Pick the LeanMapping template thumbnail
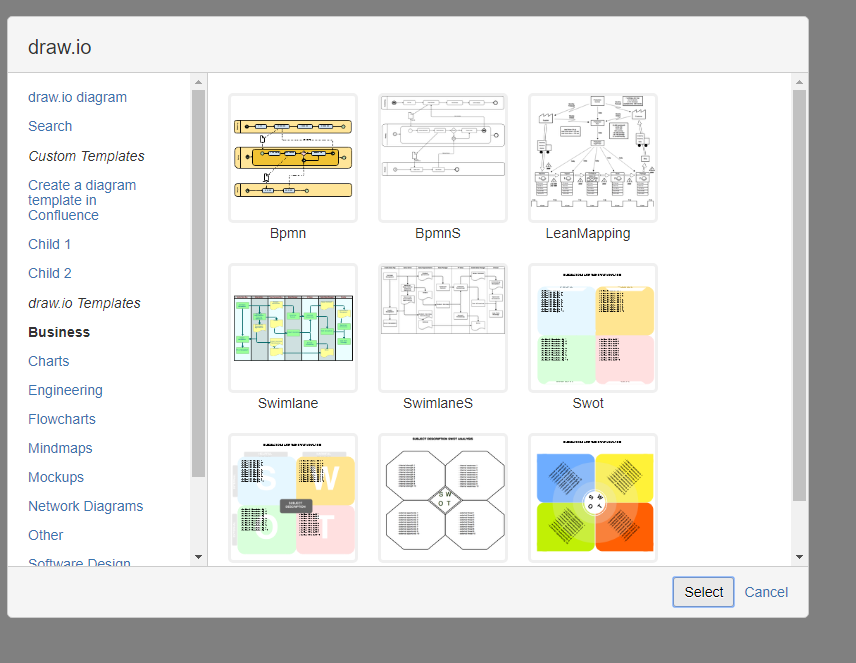This screenshot has width=856, height=663. tap(593, 158)
